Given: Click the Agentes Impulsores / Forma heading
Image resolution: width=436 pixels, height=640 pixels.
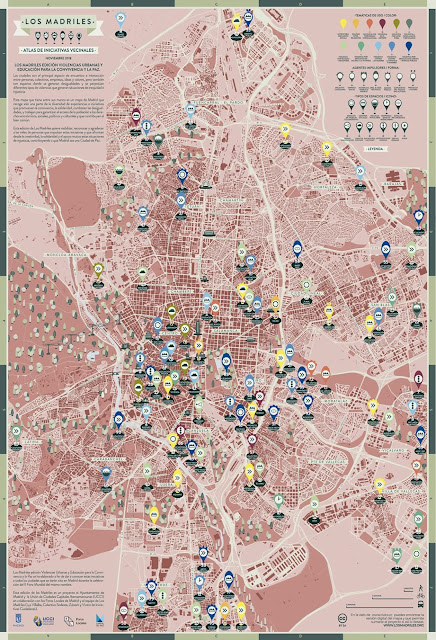Looking at the screenshot, I should [x=376, y=68].
